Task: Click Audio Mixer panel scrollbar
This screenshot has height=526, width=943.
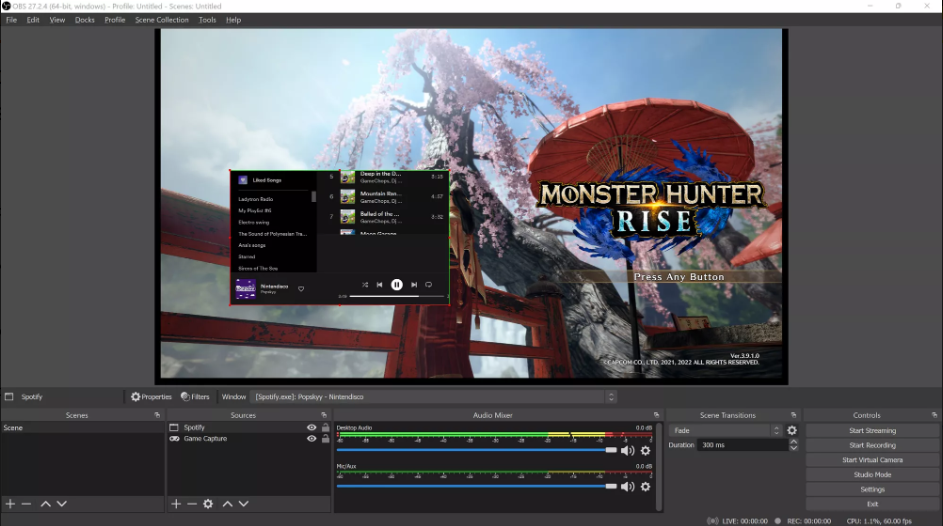Action: (659, 466)
